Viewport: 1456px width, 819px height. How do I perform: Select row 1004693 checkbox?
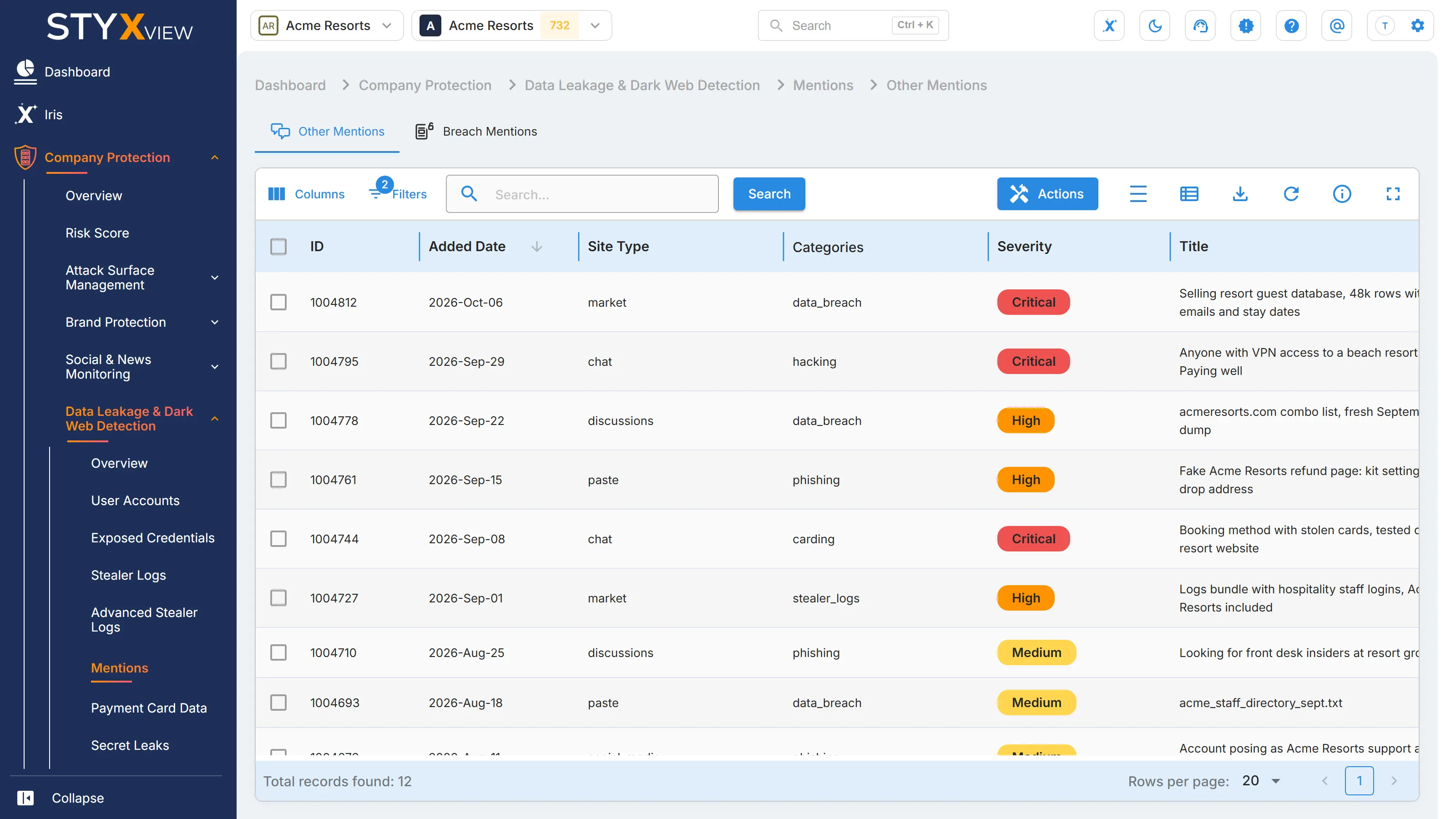coord(278,703)
